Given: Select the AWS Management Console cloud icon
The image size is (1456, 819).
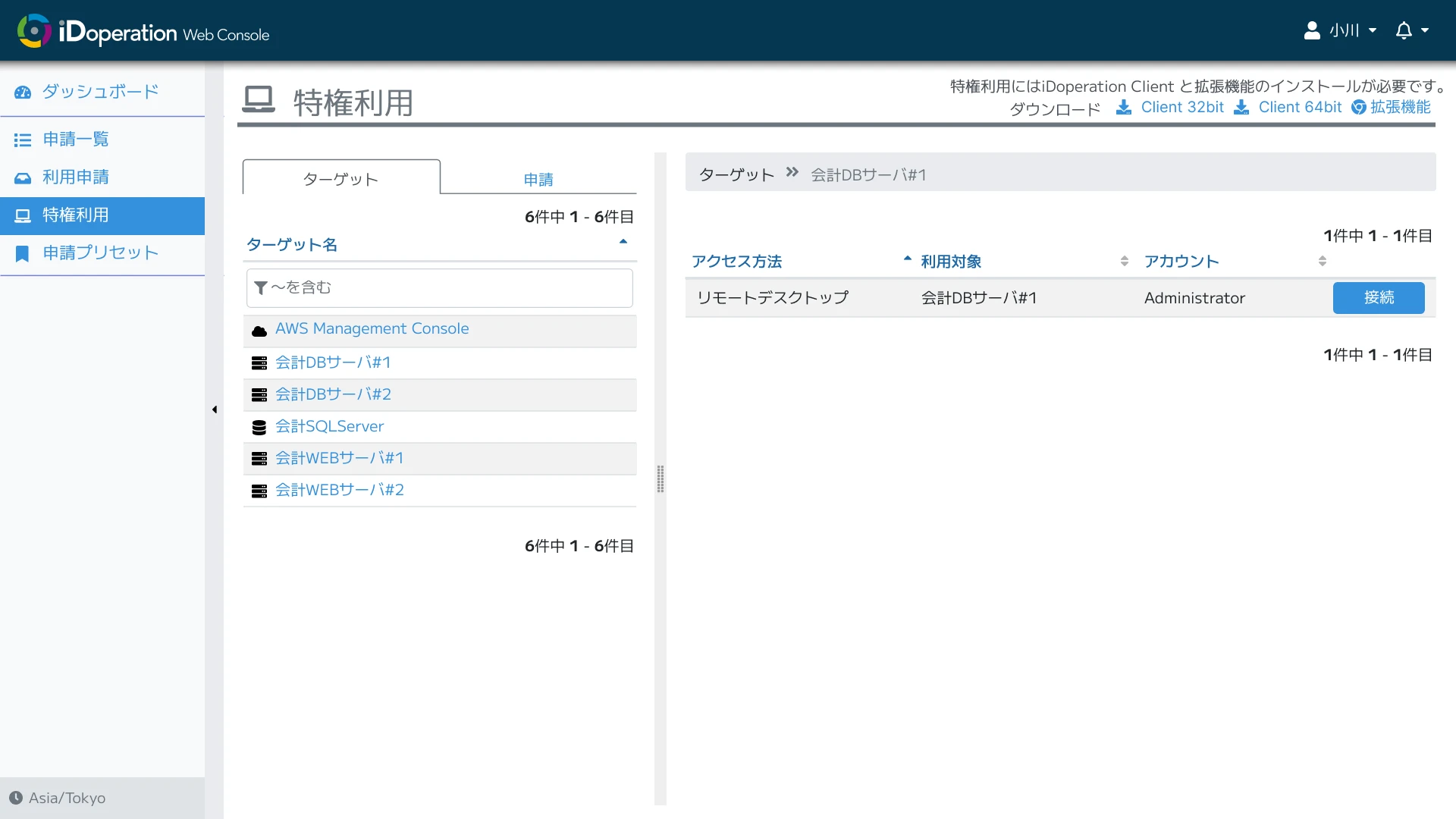Looking at the screenshot, I should click(259, 331).
